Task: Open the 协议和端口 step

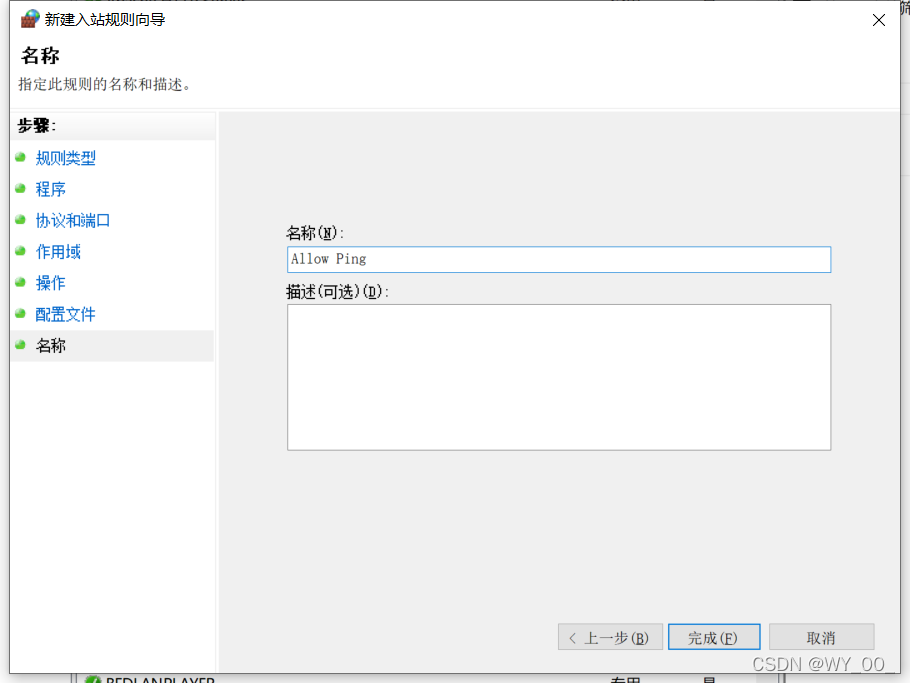Action: click(73, 221)
